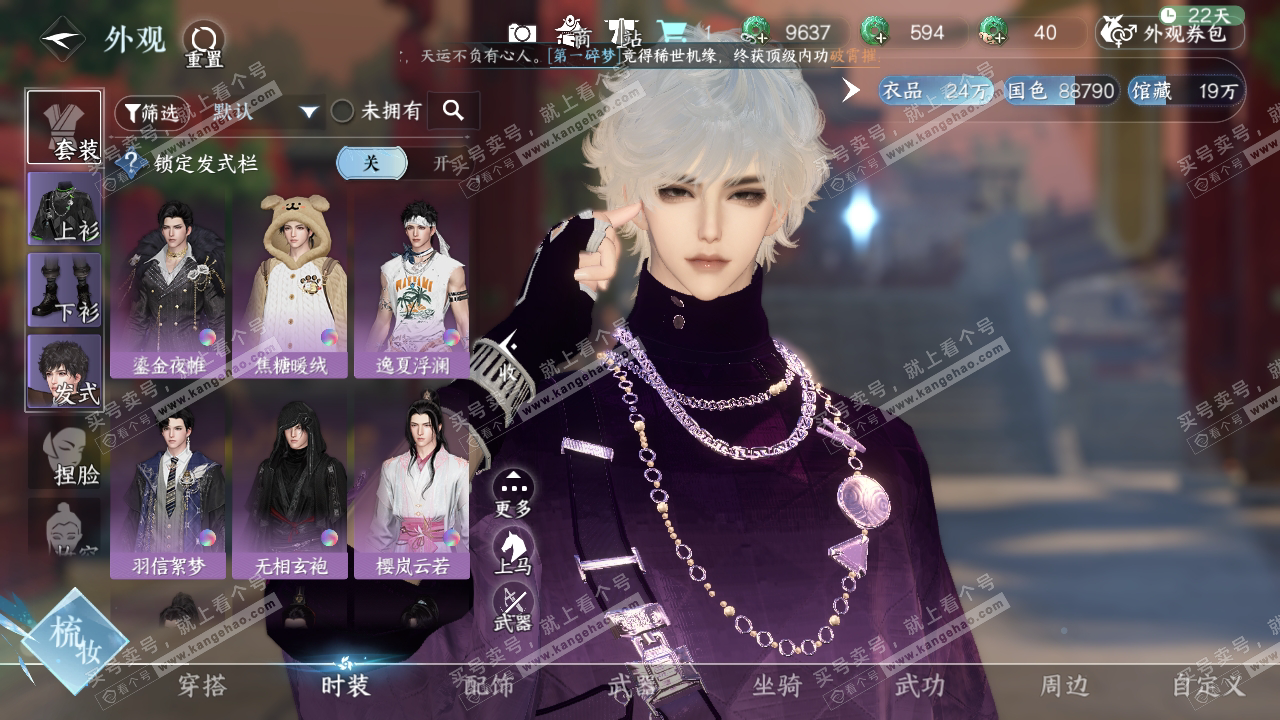Open the 站 wardrobe icon in top bar
This screenshot has height=720, width=1280.
(626, 33)
